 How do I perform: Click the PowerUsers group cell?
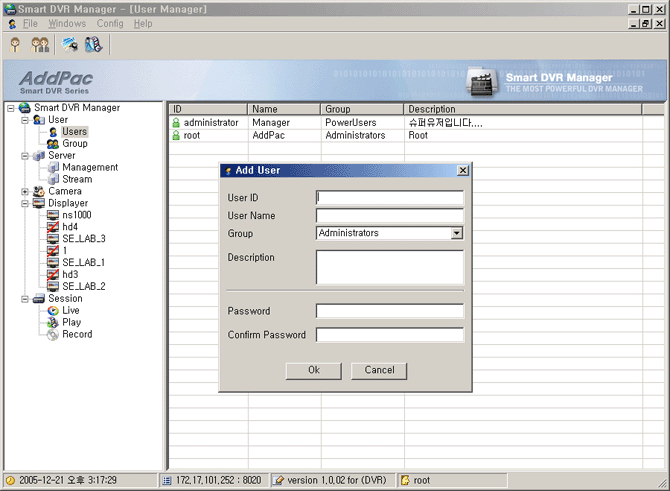pos(351,123)
